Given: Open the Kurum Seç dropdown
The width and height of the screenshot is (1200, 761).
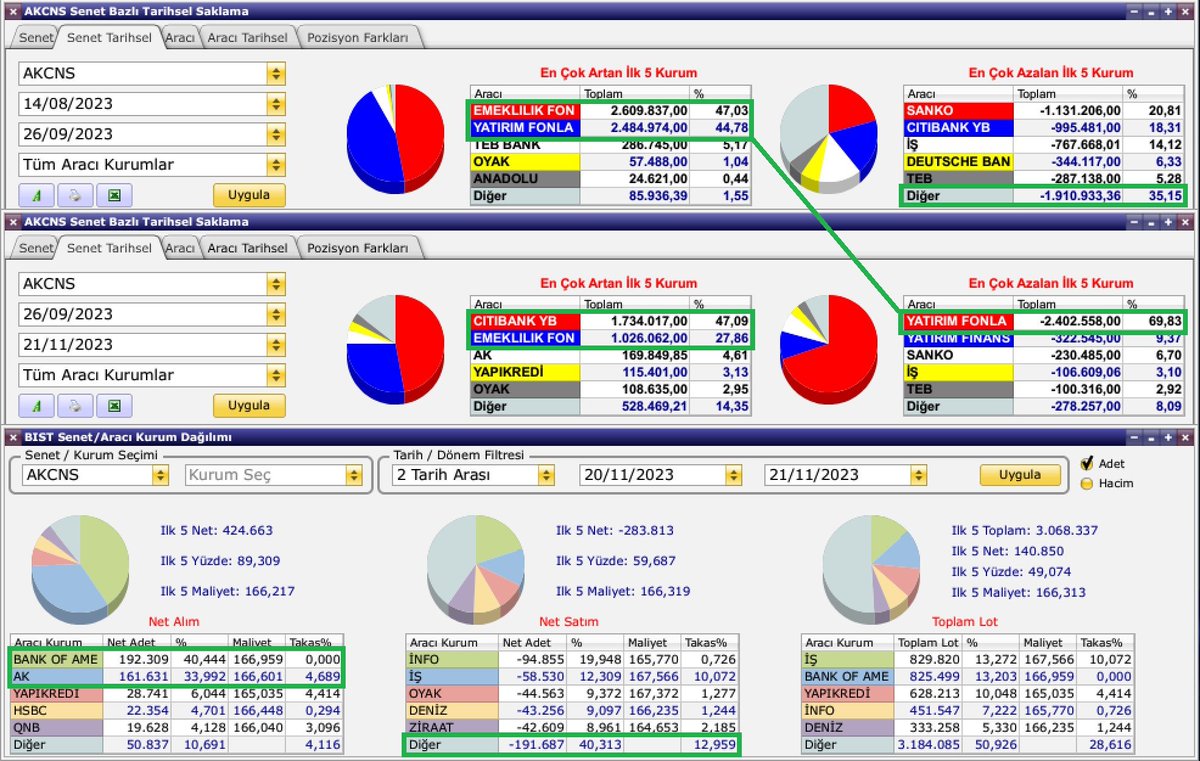Looking at the screenshot, I should point(353,475).
